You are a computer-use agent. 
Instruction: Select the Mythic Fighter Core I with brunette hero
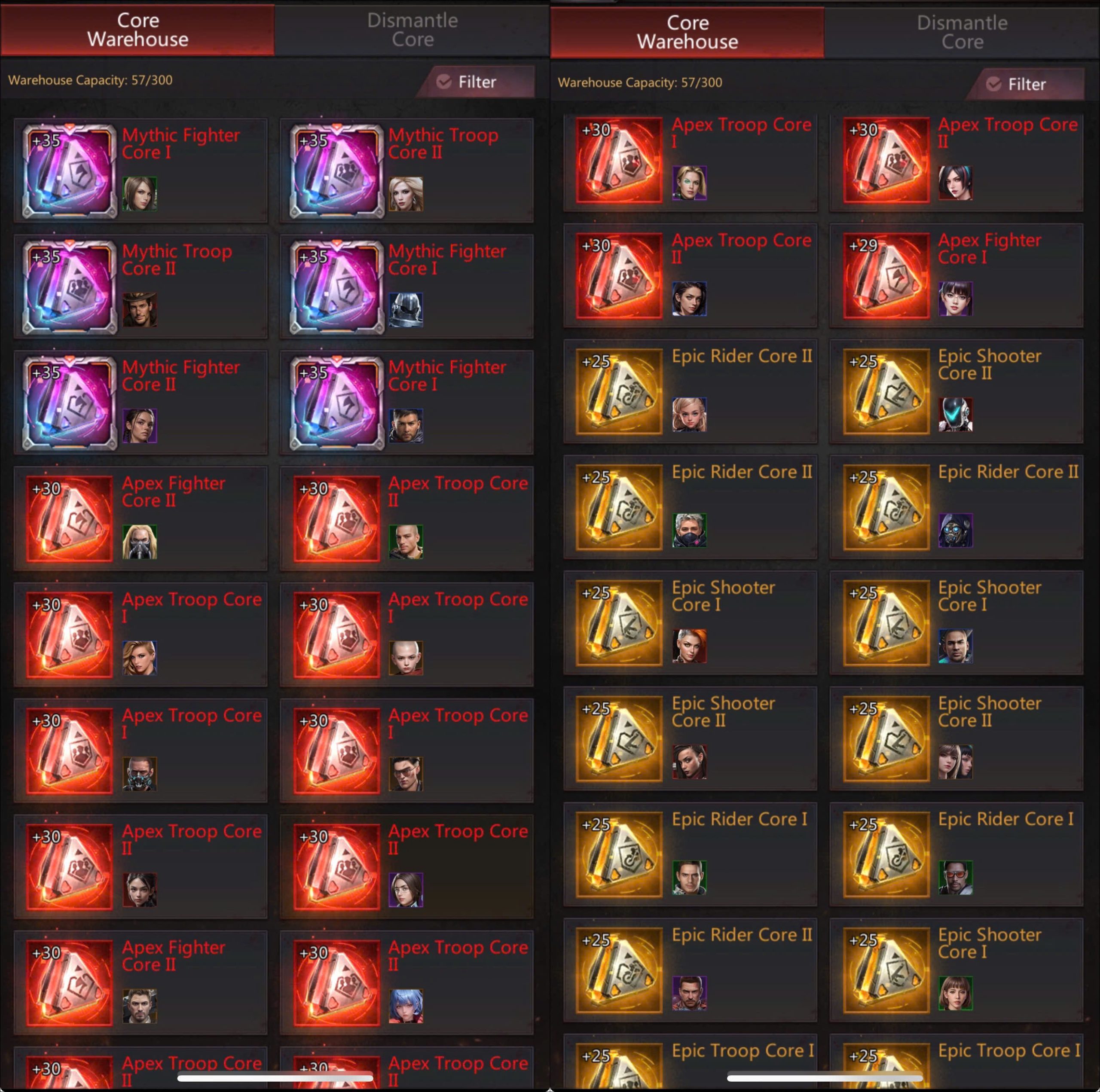(x=140, y=170)
